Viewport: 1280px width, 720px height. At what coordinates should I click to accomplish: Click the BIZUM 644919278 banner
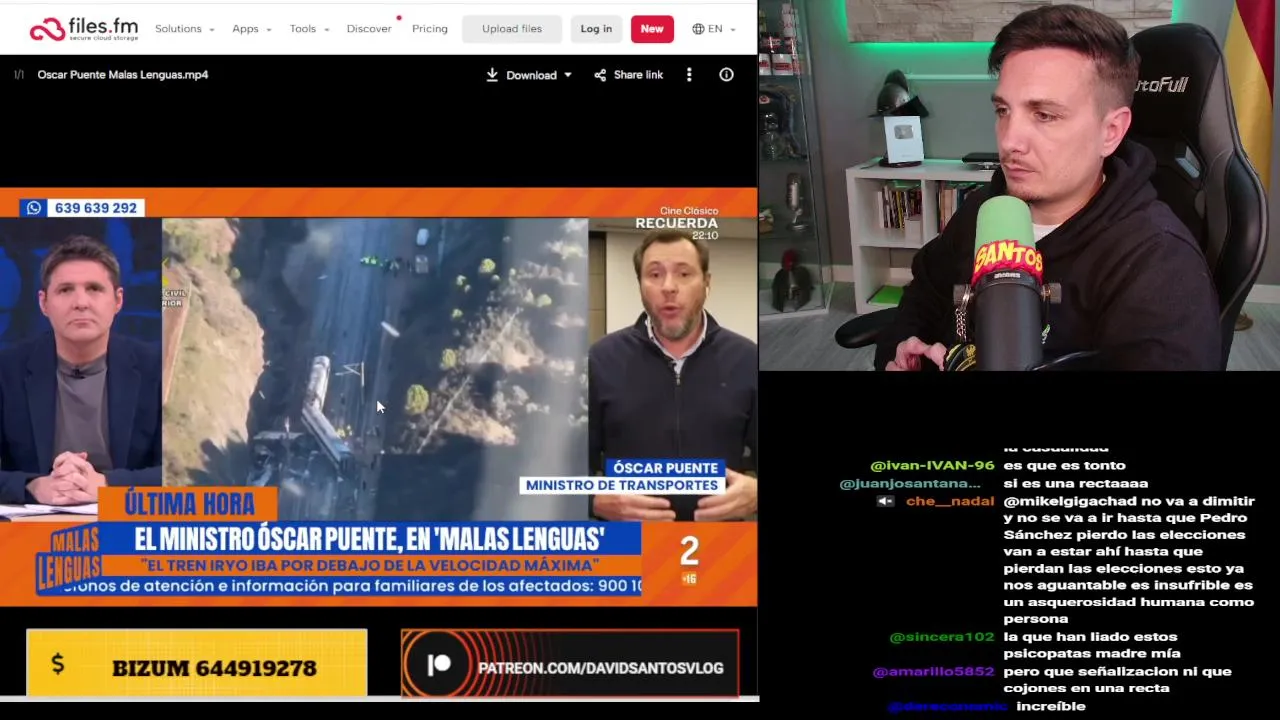(x=197, y=662)
